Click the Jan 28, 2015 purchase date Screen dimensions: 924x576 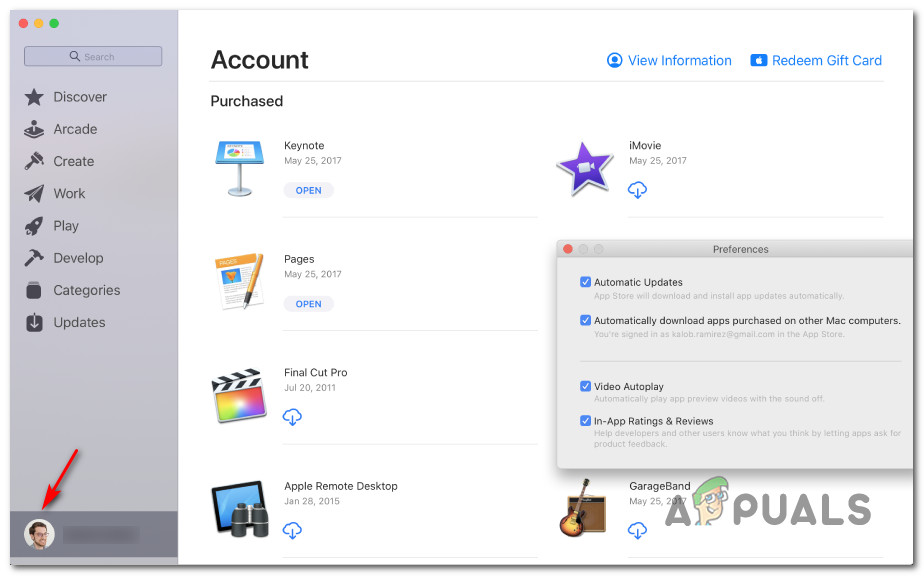(x=312, y=501)
